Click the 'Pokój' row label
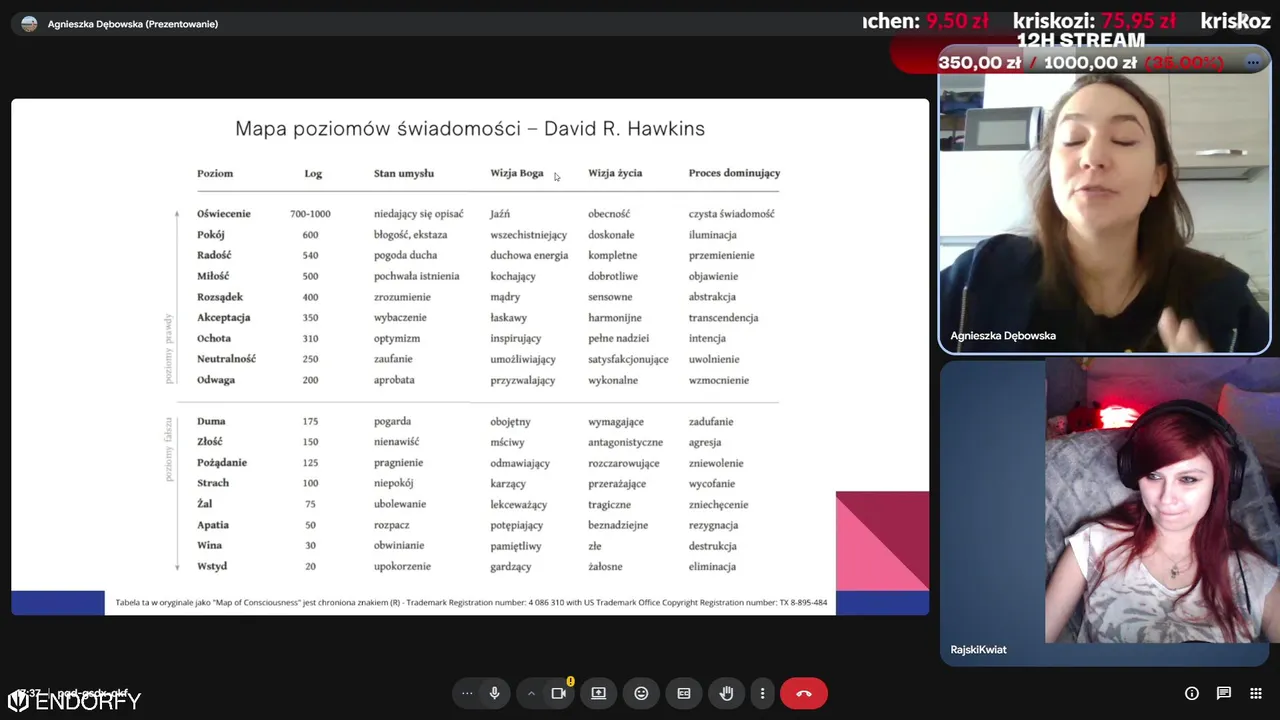Image resolution: width=1280 pixels, height=720 pixels. [211, 235]
